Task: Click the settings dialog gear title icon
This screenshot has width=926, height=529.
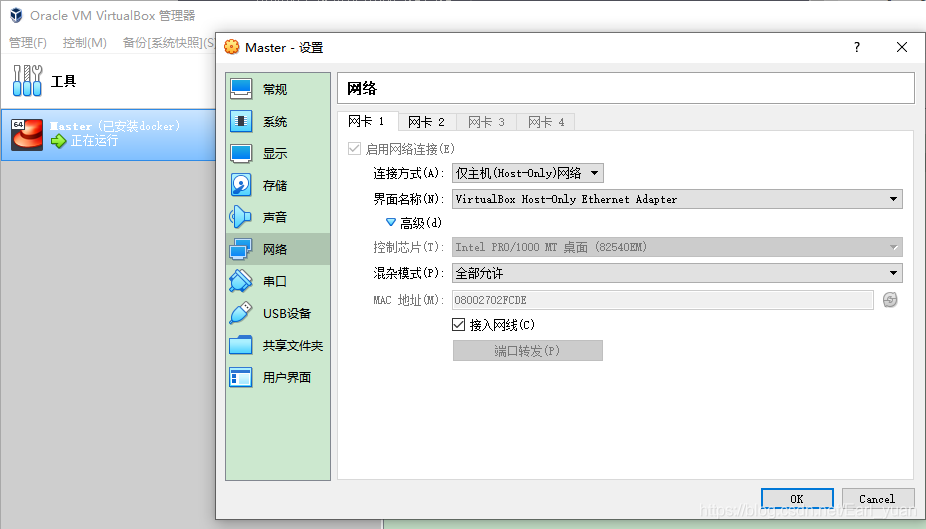Action: coord(232,47)
